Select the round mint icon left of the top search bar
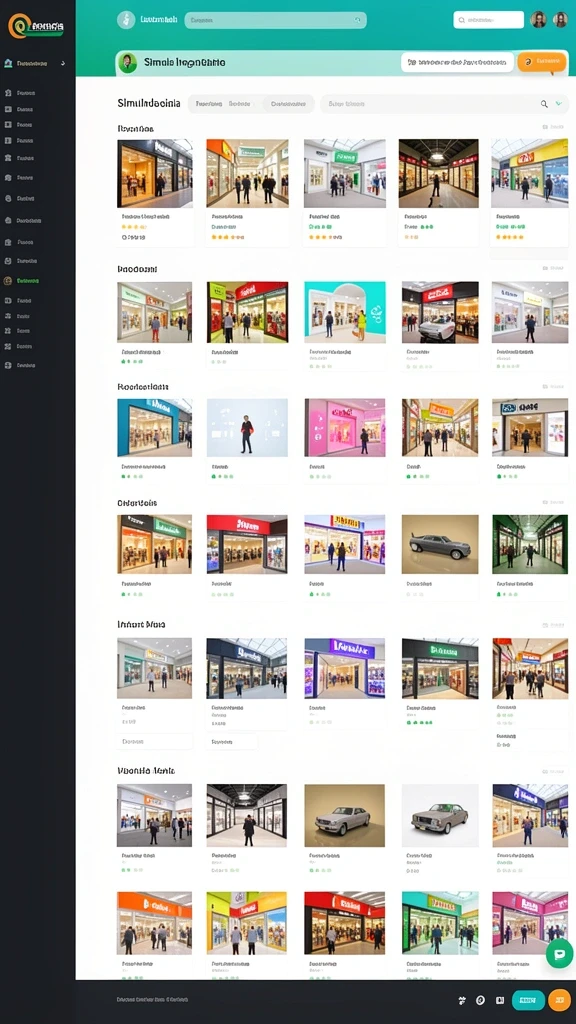 (x=126, y=20)
